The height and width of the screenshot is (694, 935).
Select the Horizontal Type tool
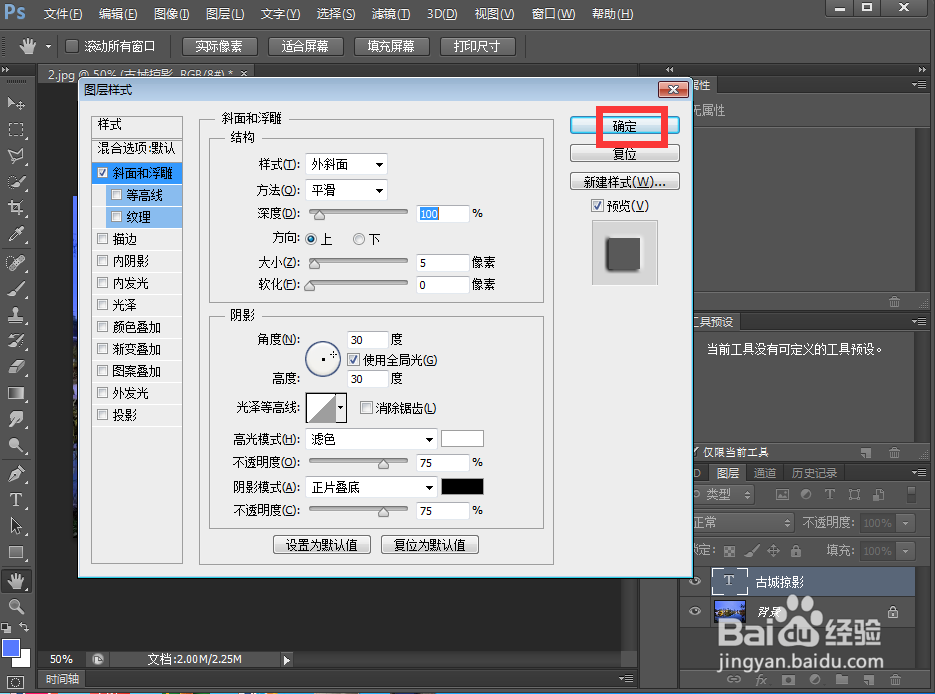[x=14, y=500]
